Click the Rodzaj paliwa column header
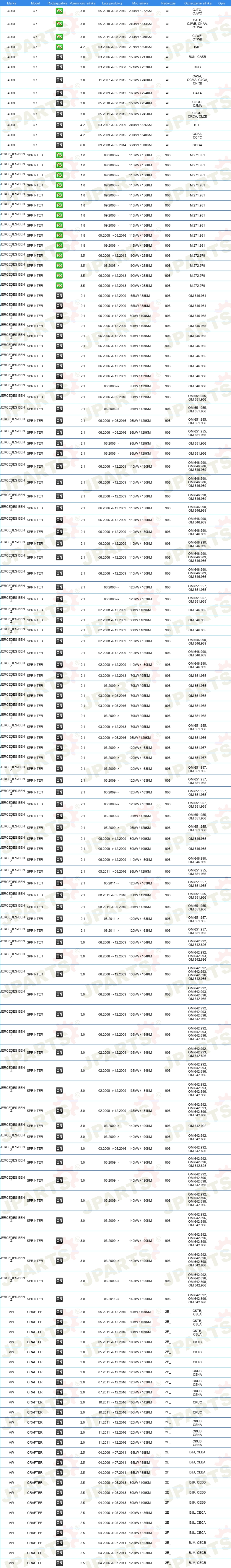231x1568 pixels. pyautogui.click(x=57, y=3)
